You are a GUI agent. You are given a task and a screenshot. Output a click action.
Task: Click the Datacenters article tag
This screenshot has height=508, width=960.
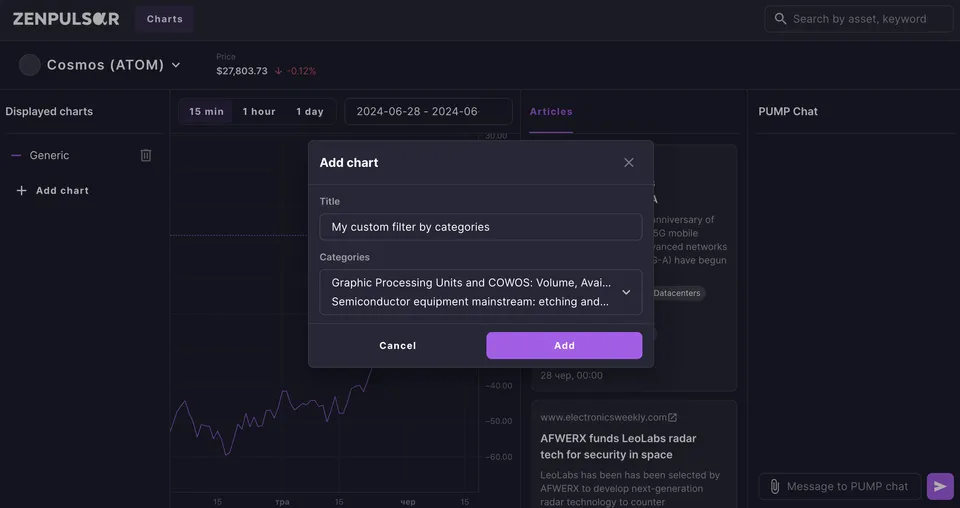pos(678,293)
